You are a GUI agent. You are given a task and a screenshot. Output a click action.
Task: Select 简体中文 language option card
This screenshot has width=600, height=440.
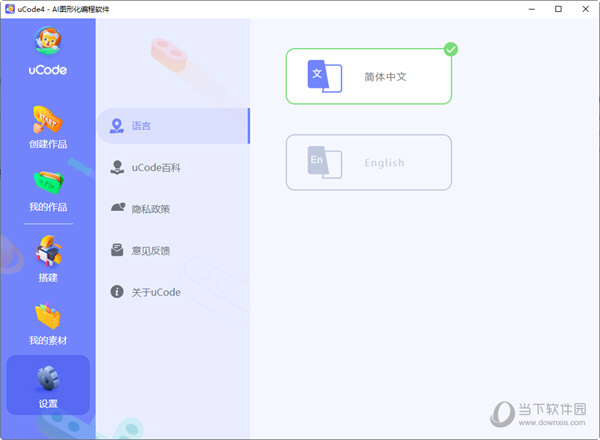369,76
